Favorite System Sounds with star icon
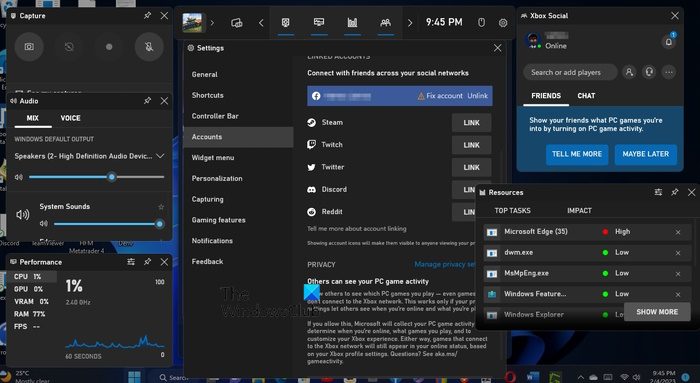This screenshot has width=700, height=383. (x=161, y=207)
